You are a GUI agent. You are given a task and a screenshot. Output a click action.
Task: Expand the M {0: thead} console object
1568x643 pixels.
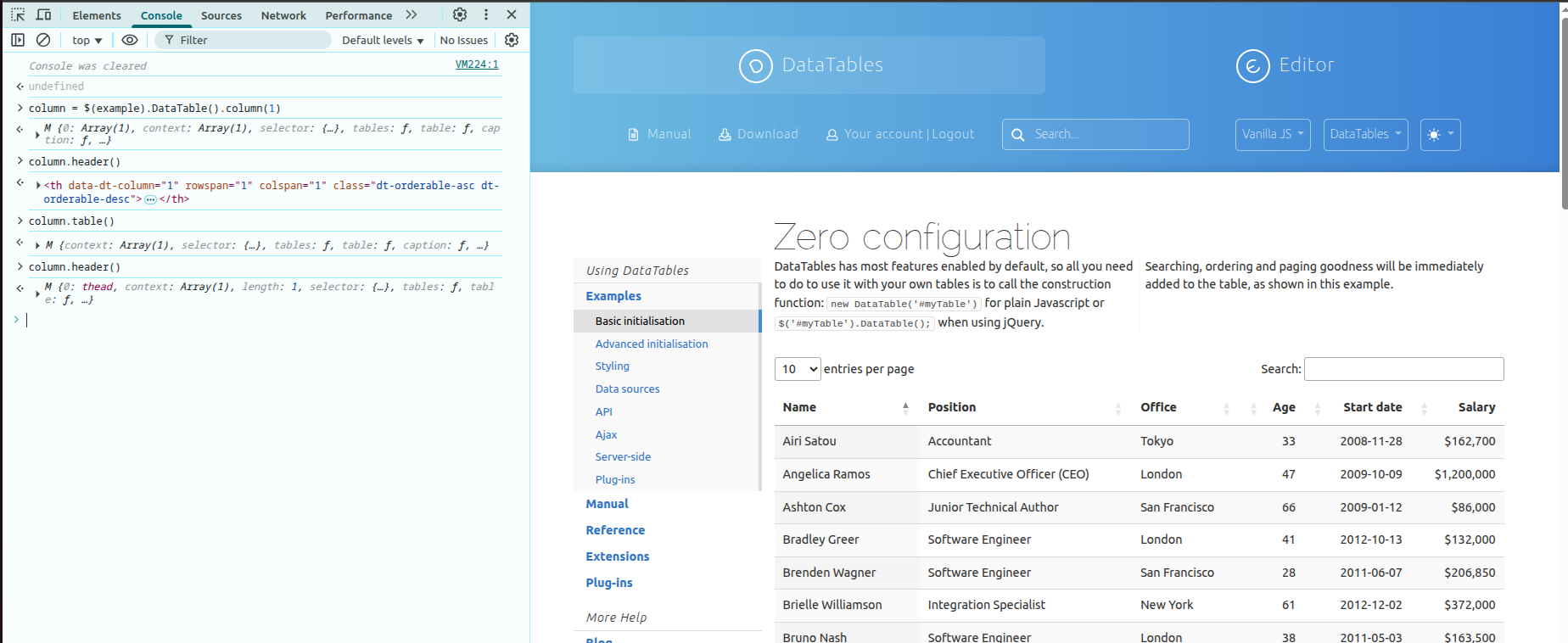pos(37,294)
